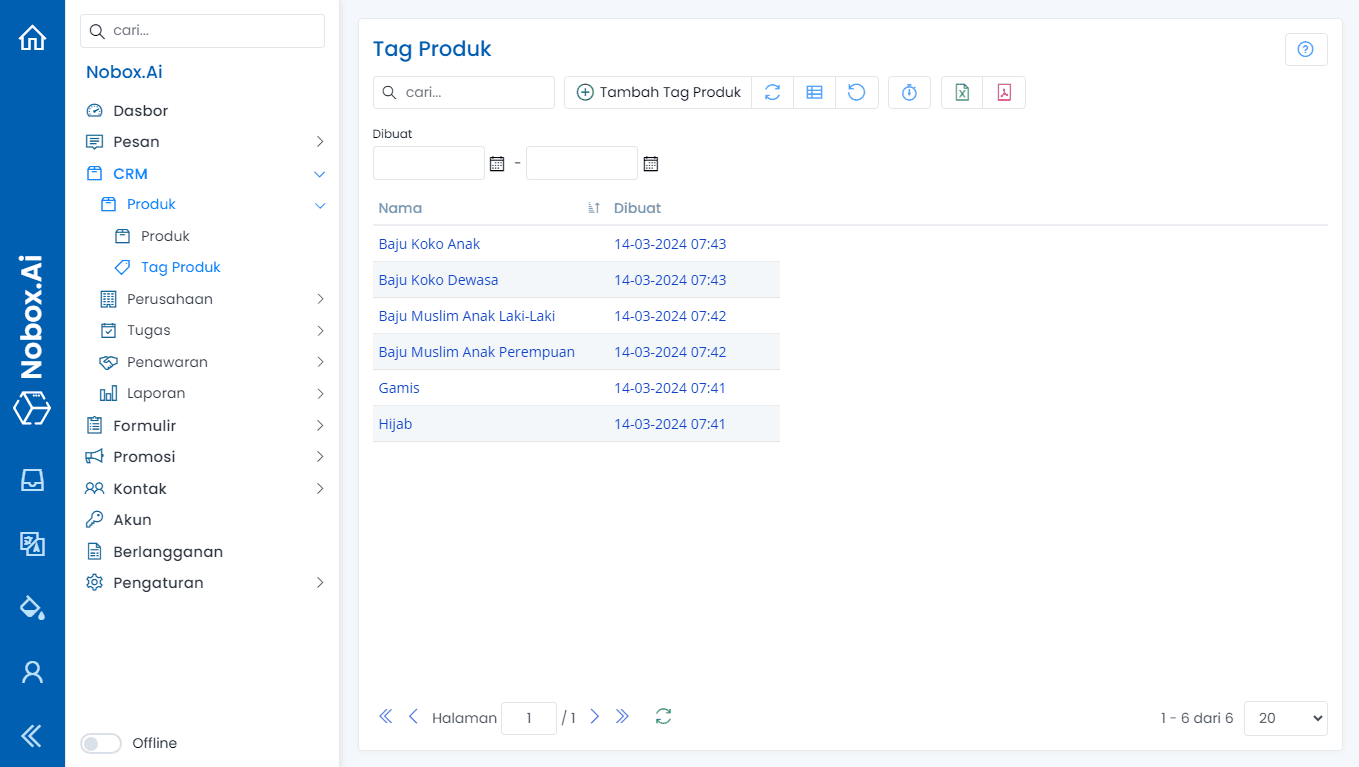Open the start date calendar picker

click(x=497, y=163)
